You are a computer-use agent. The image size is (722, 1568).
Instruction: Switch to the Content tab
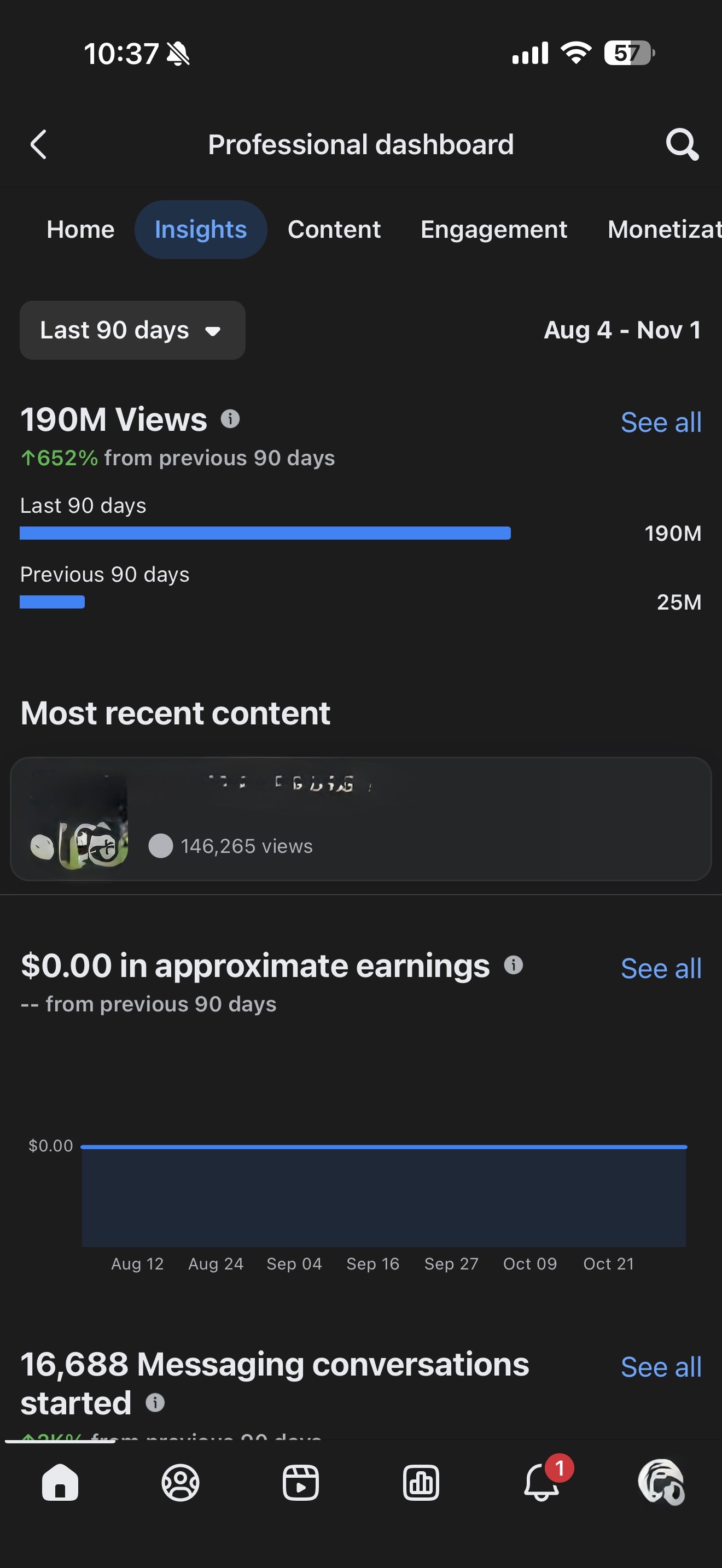(334, 230)
